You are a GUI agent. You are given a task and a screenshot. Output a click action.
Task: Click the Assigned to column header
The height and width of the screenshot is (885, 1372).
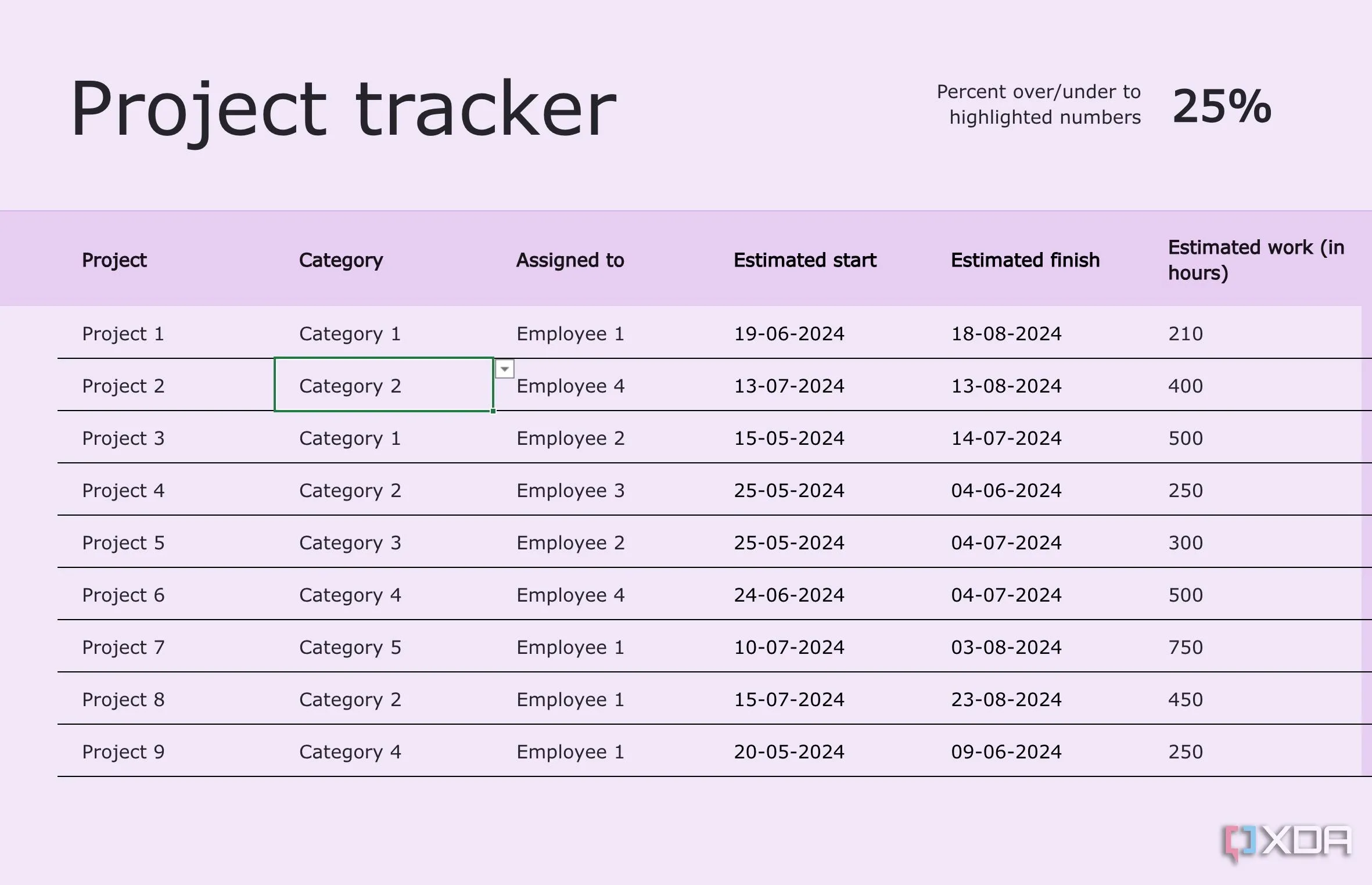tap(570, 260)
